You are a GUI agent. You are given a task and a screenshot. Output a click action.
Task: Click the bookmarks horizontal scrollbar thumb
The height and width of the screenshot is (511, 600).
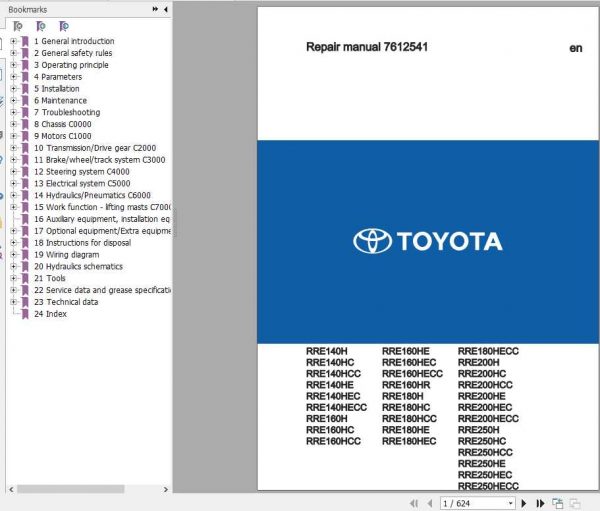70,489
